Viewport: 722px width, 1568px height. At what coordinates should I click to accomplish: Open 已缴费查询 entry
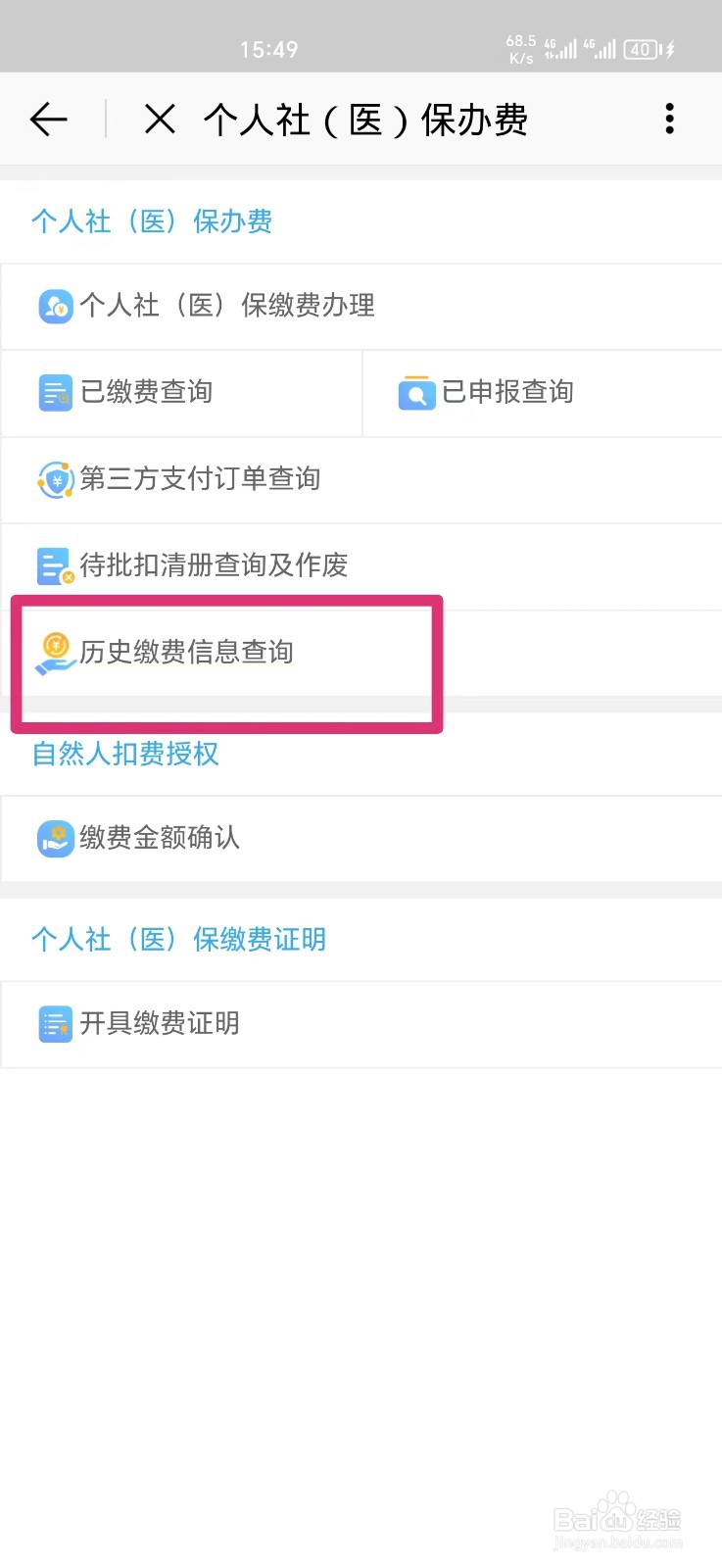click(x=181, y=393)
